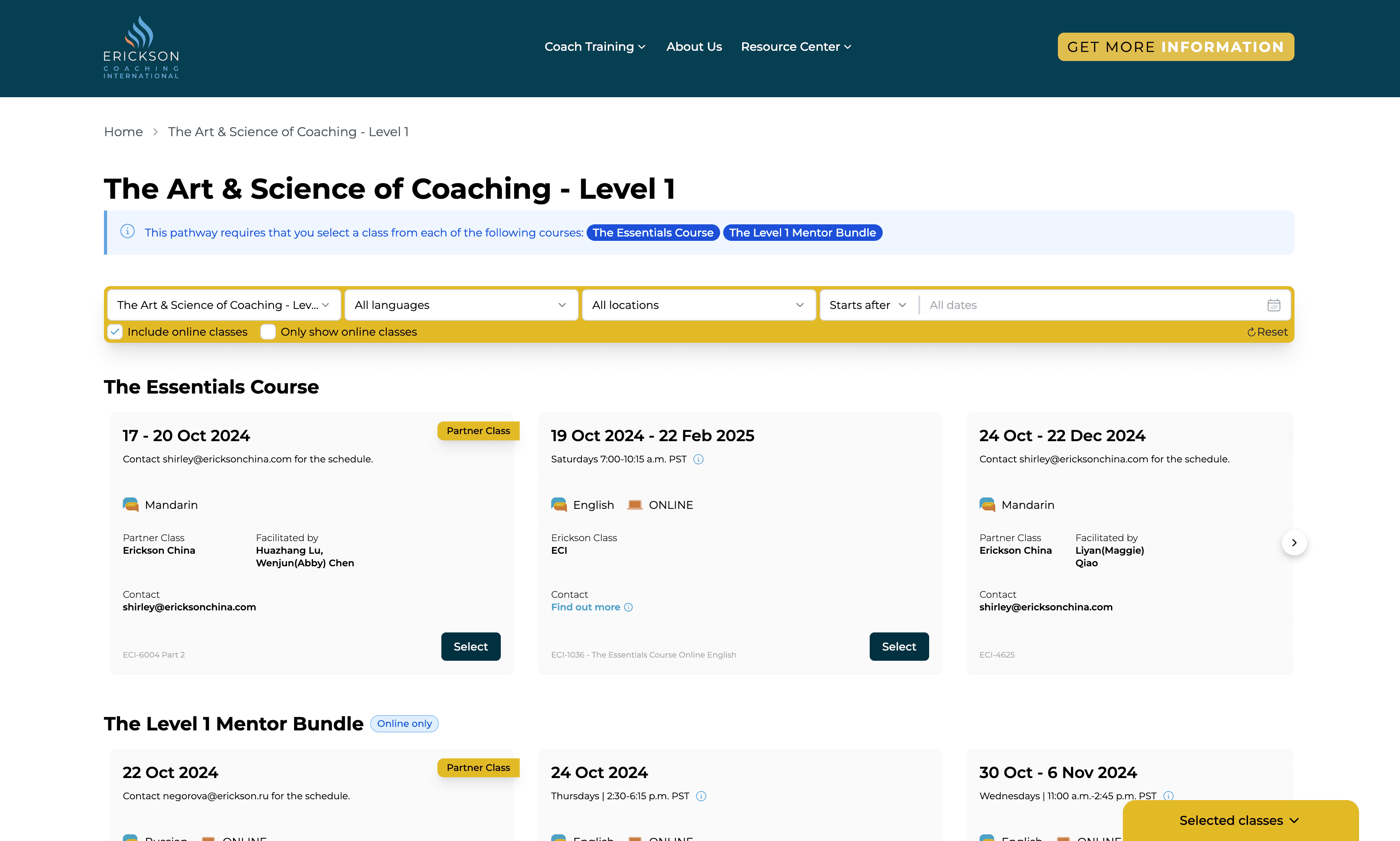Screen dimensions: 1400x841
Task: Click Mandarin language icon on 17 - 20 Oct card
Action: click(131, 505)
